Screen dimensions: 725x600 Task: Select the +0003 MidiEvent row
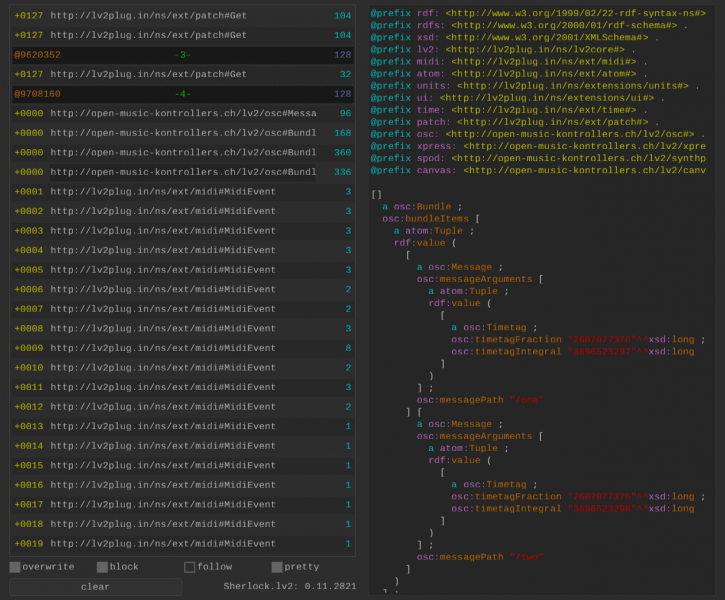tap(182, 231)
